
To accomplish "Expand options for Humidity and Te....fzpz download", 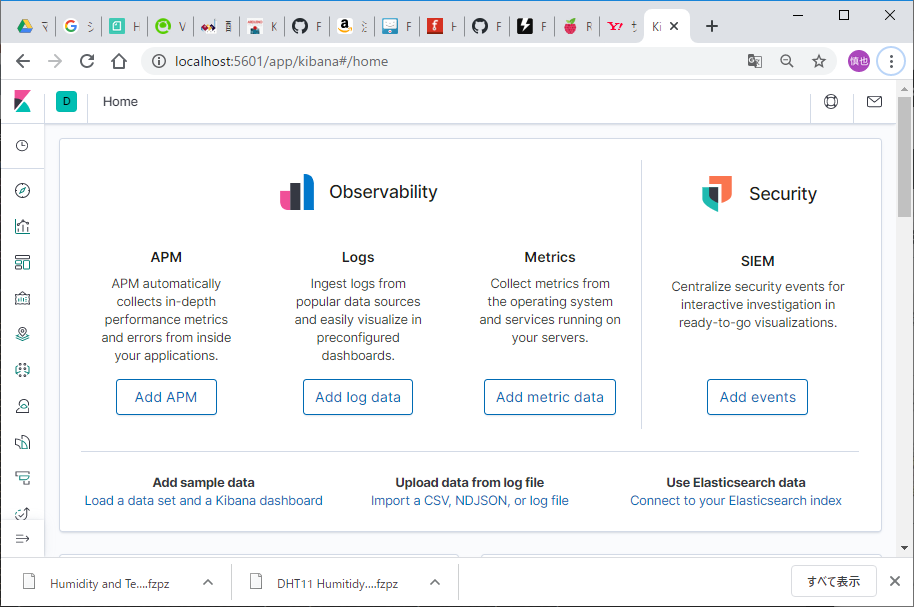I will pyautogui.click(x=208, y=583).
